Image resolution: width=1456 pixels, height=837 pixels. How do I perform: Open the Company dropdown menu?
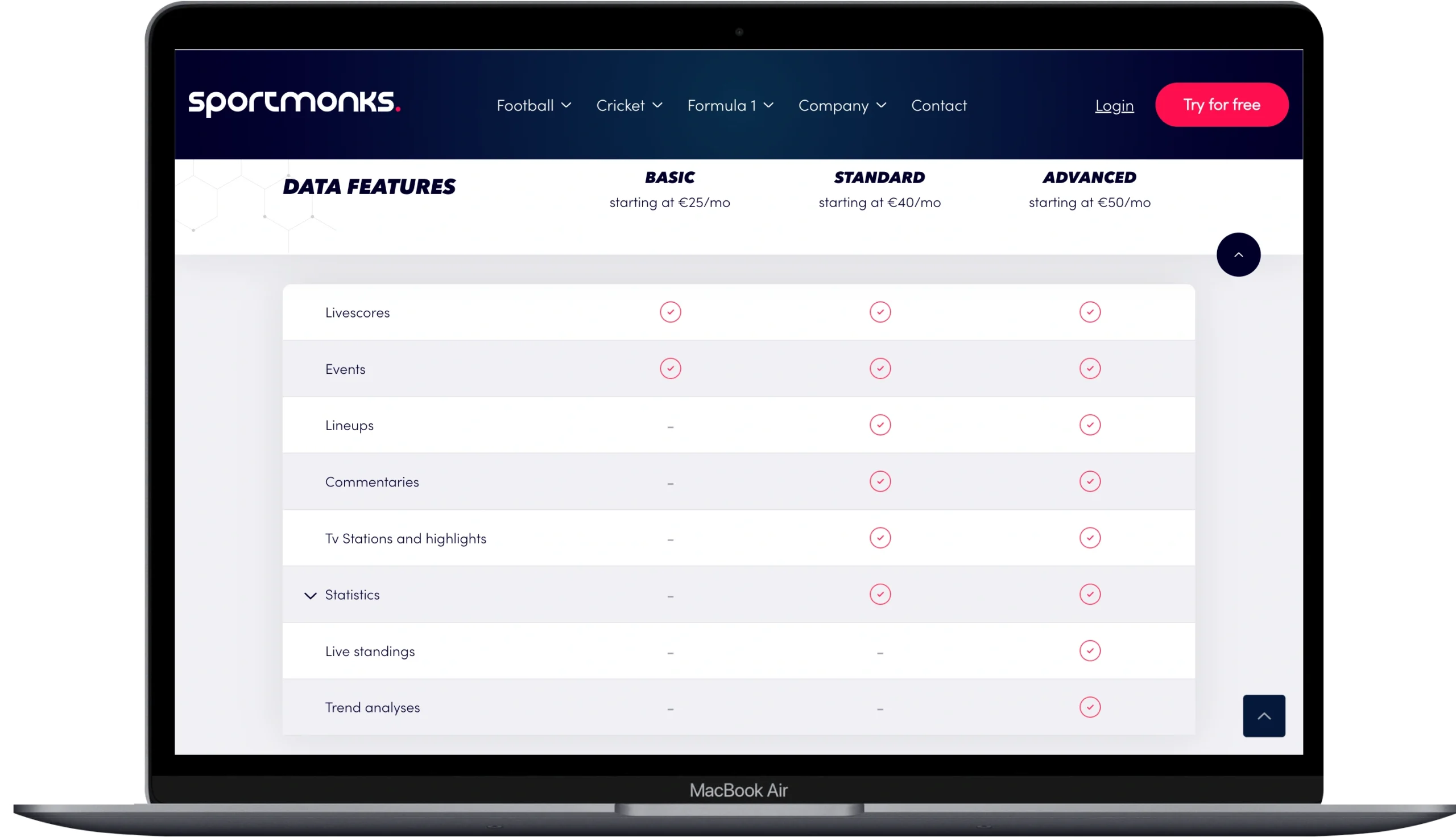point(842,106)
